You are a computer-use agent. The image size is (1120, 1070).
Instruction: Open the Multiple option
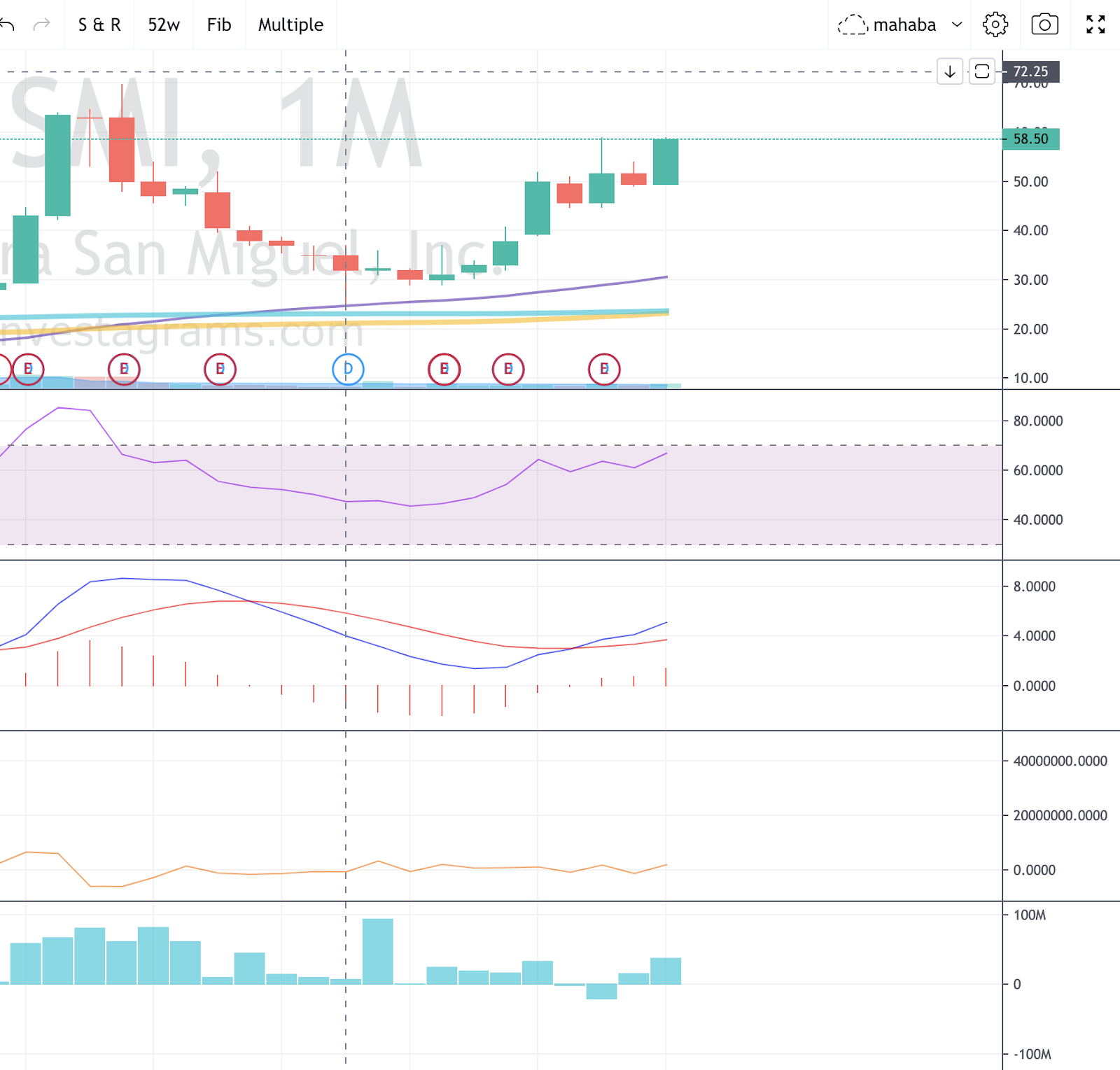pos(290,25)
